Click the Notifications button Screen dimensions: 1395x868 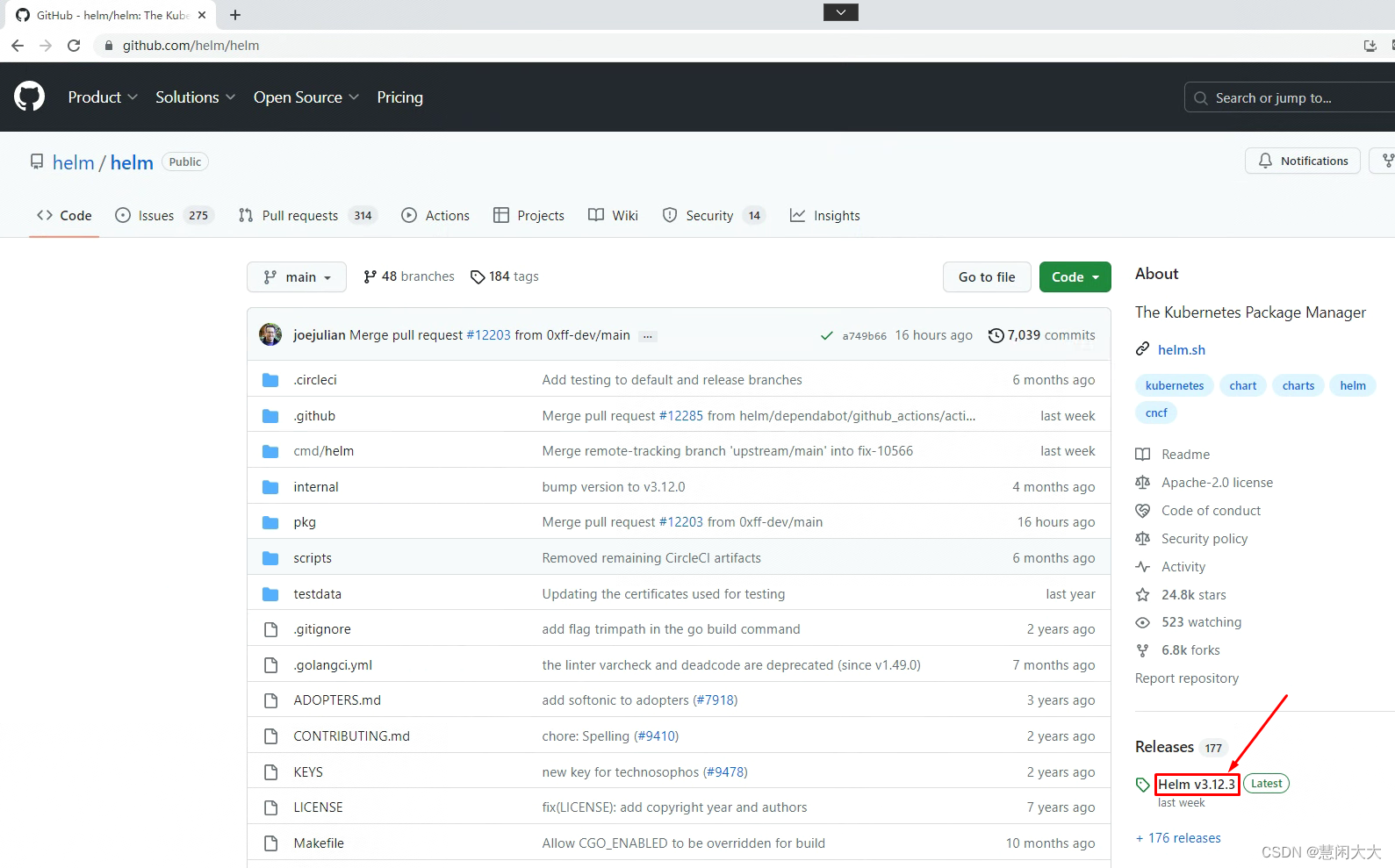point(1303,161)
